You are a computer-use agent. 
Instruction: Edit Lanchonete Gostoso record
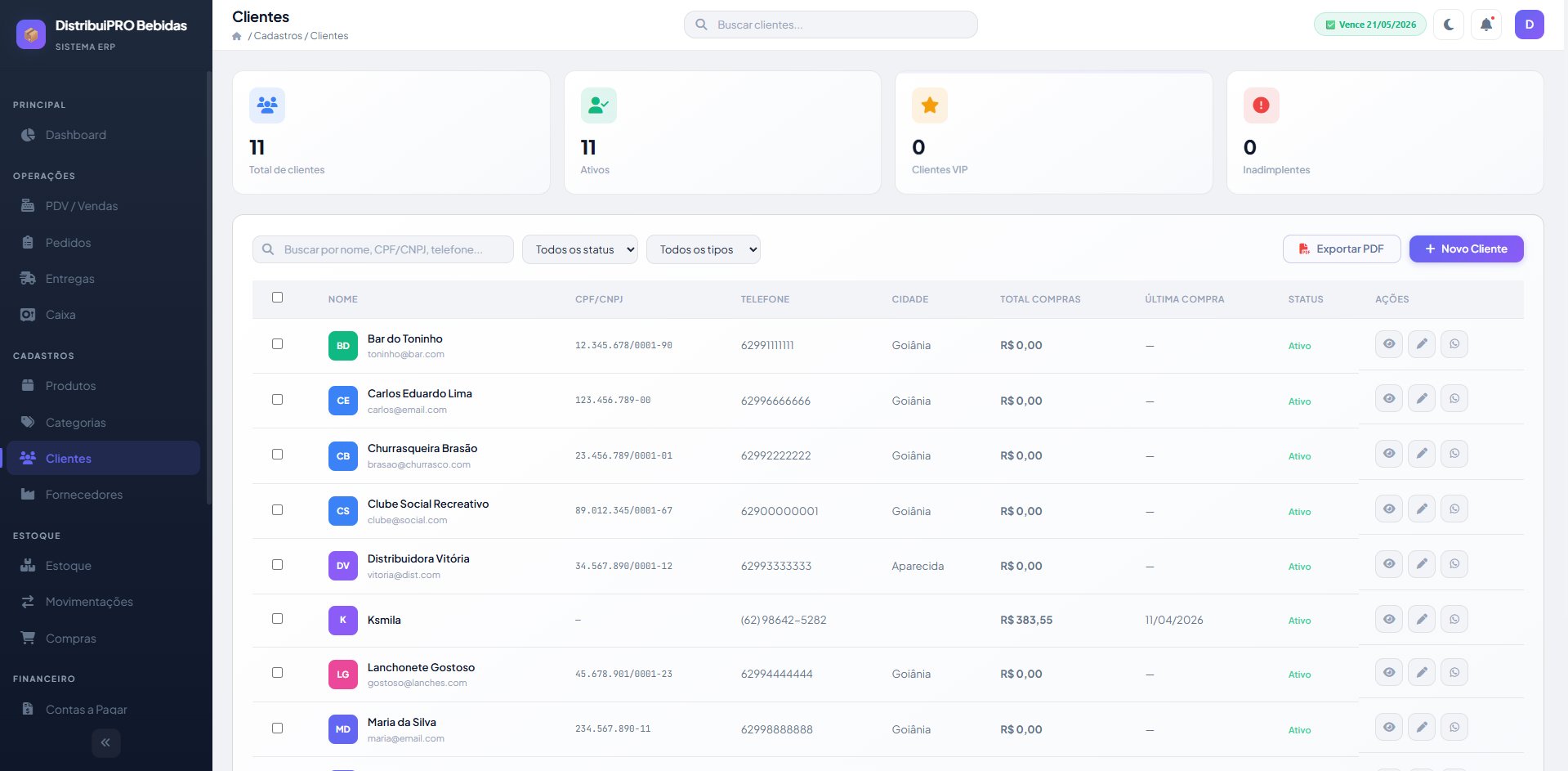pyautogui.click(x=1422, y=673)
